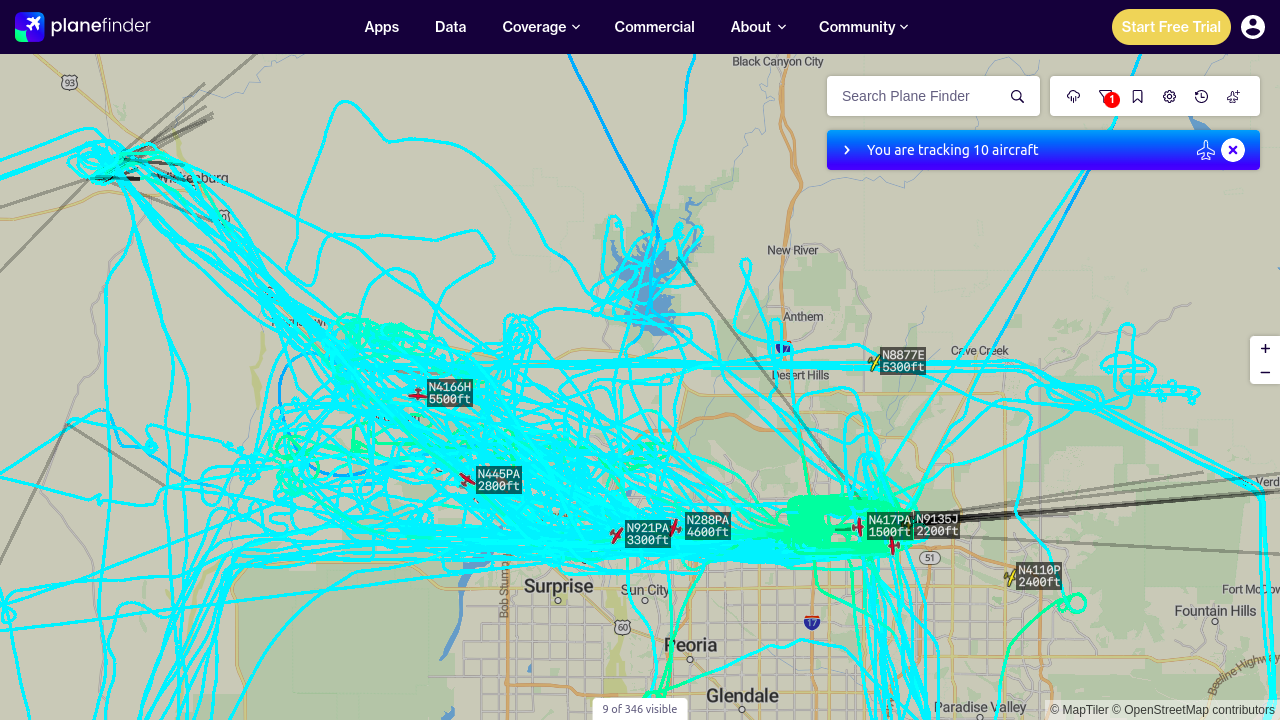Zoom out on the map
The image size is (1280, 720).
click(x=1265, y=373)
